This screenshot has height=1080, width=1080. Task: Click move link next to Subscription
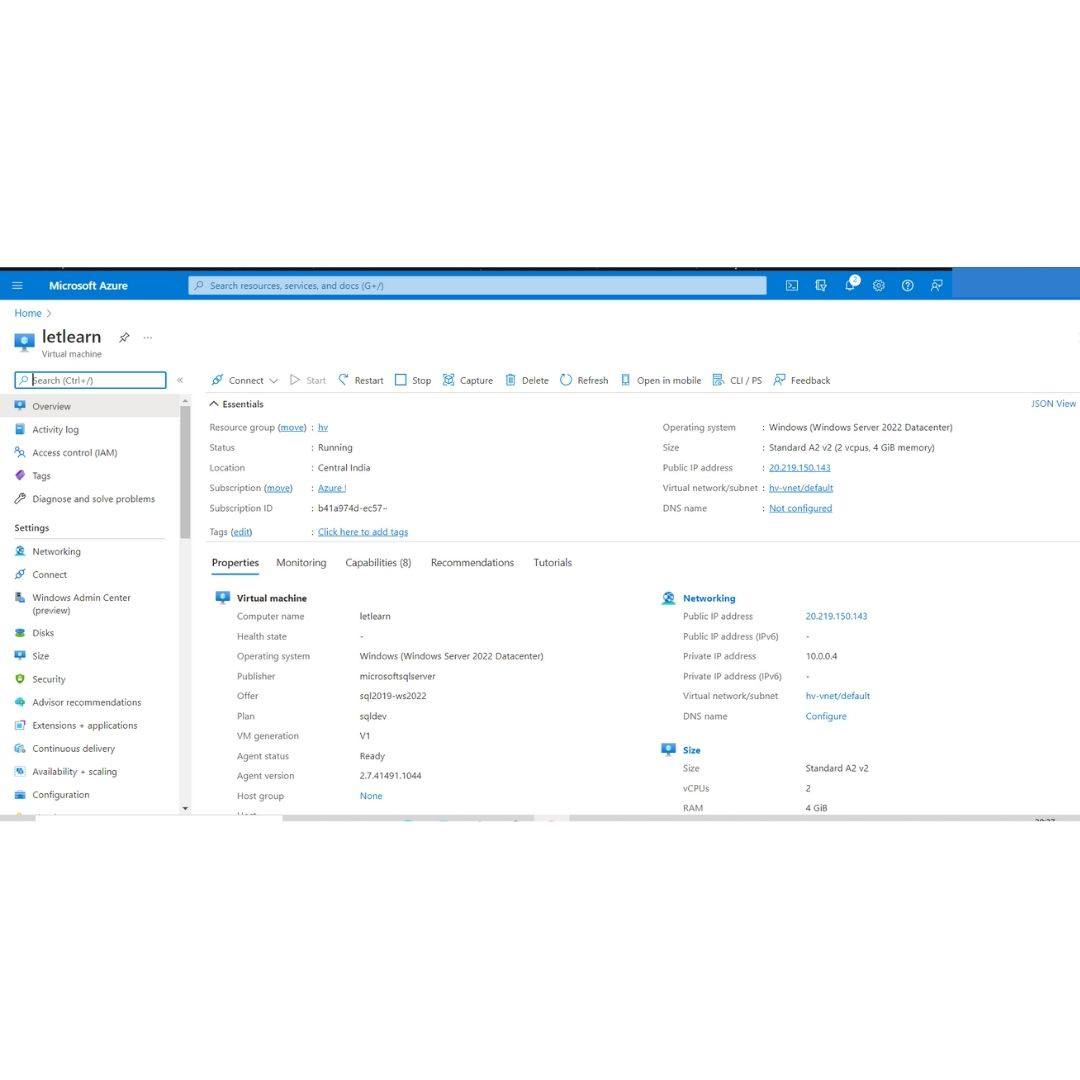[x=278, y=488]
